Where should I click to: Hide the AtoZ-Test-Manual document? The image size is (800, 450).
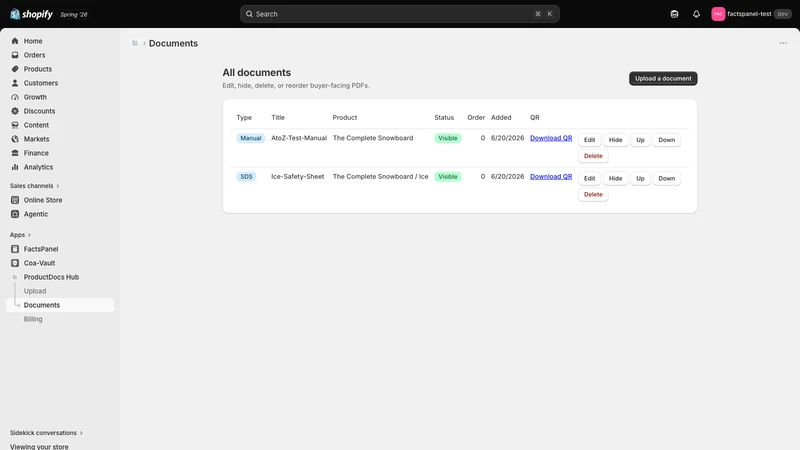tap(615, 140)
